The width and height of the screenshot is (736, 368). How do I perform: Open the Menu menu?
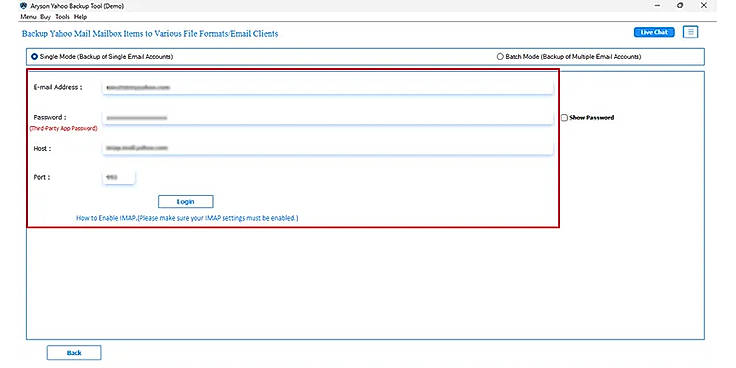pos(29,16)
